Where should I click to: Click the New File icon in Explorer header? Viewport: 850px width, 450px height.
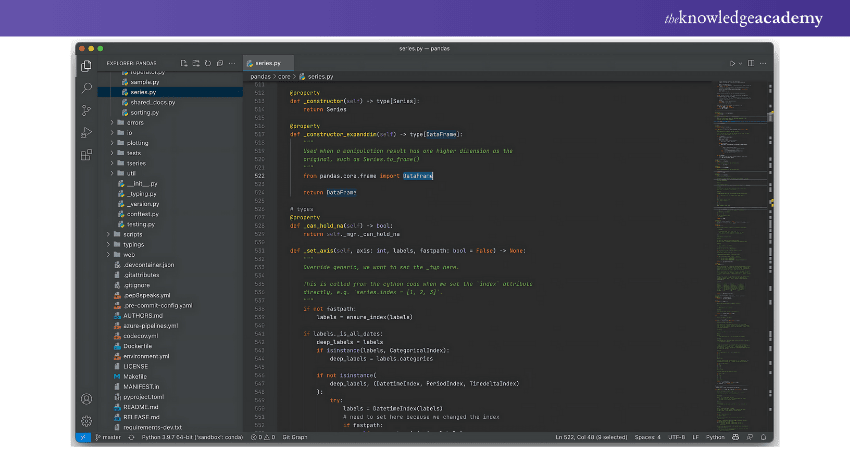point(183,63)
